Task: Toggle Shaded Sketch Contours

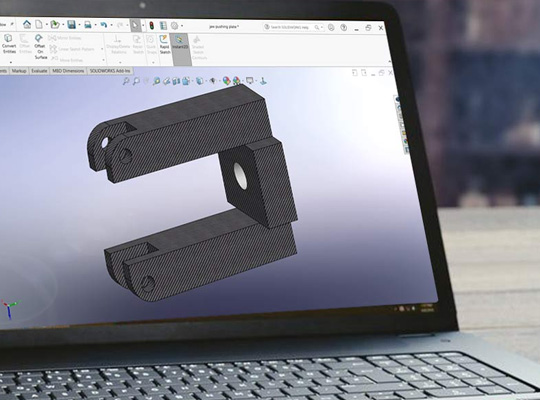Action: tap(198, 48)
